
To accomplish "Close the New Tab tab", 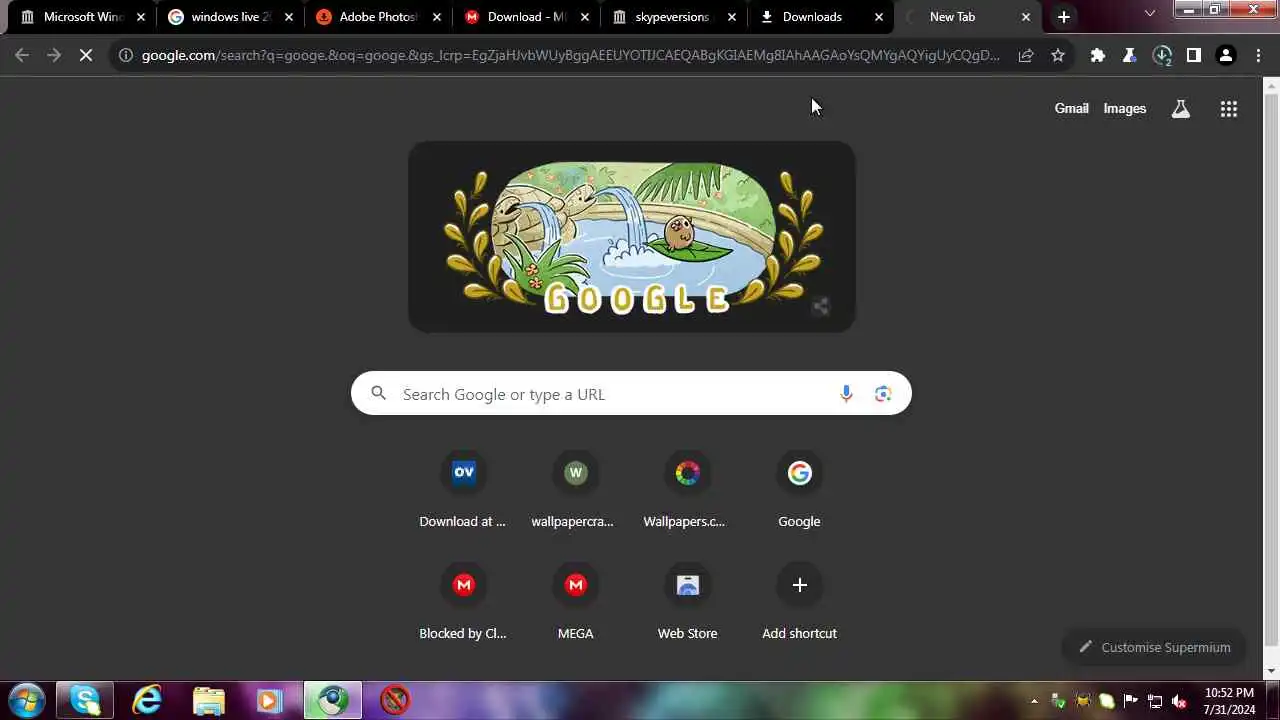I will [1025, 17].
